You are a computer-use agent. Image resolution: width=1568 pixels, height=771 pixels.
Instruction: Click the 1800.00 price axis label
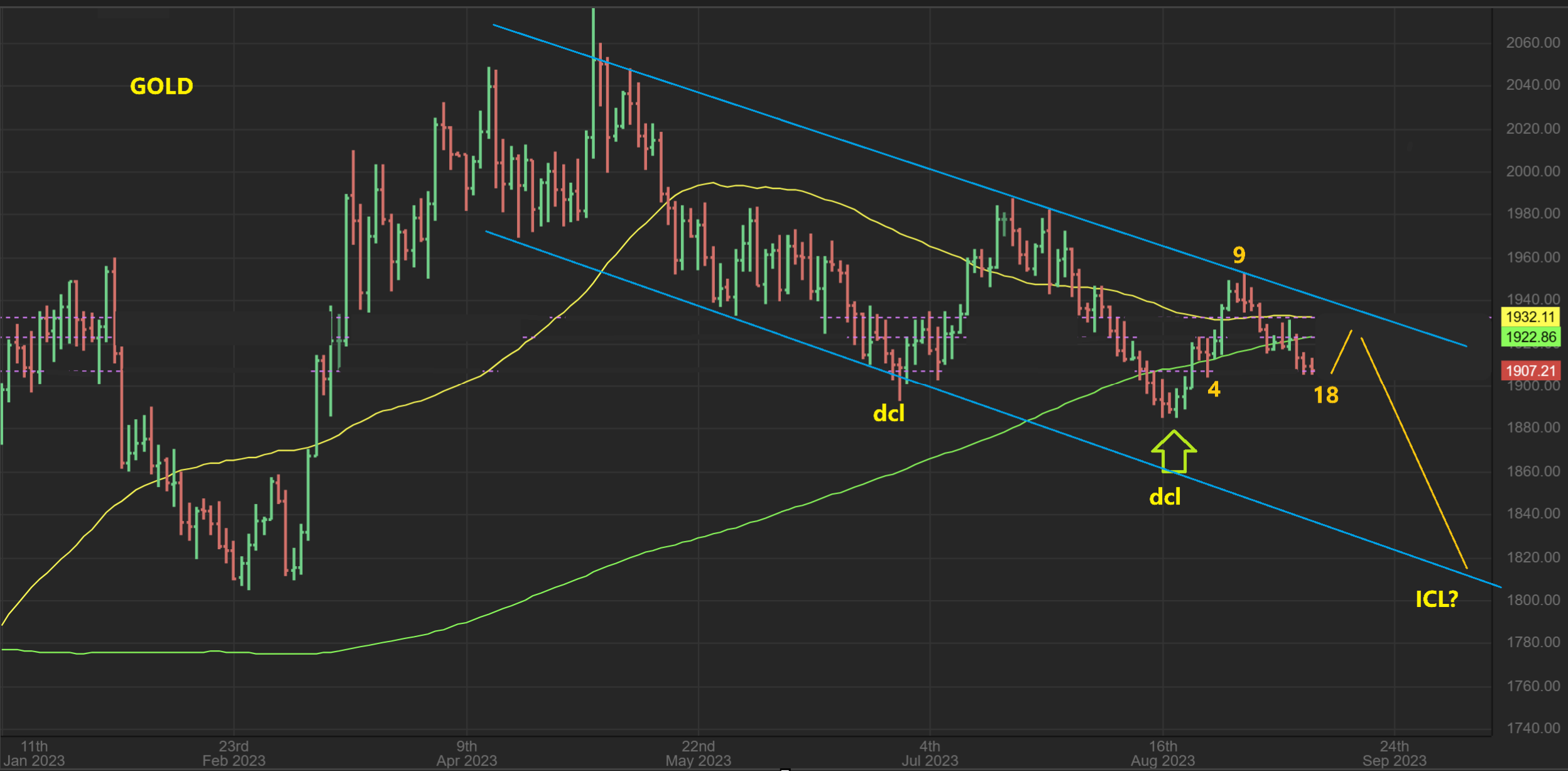pyautogui.click(x=1532, y=599)
